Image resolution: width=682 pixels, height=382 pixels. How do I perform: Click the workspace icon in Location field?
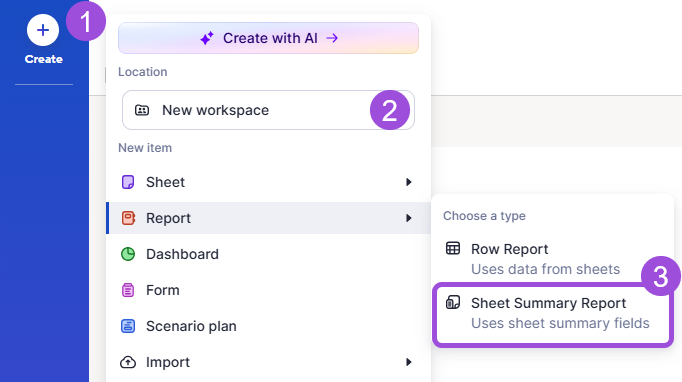point(142,110)
